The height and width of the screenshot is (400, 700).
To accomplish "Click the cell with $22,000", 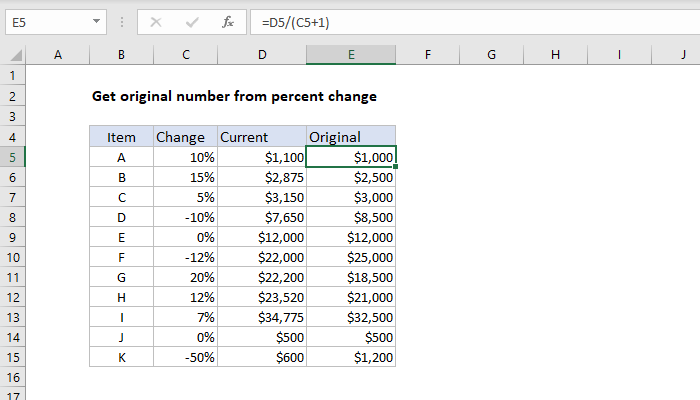I will pos(262,257).
